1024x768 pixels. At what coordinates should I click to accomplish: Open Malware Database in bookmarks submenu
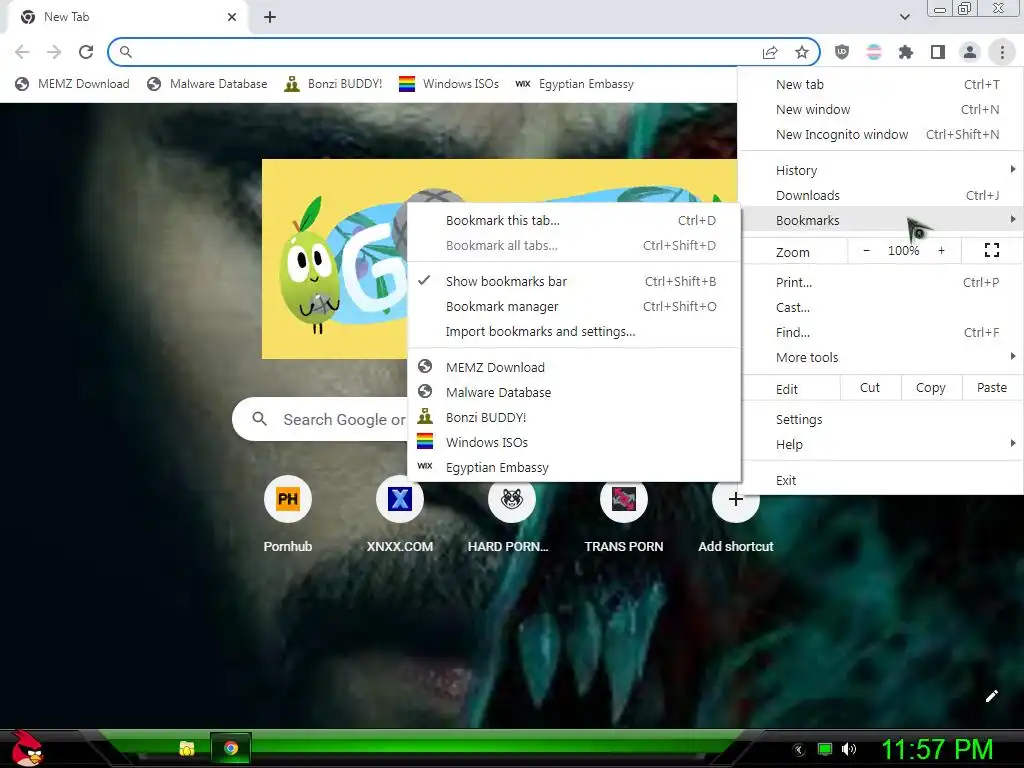(574, 392)
